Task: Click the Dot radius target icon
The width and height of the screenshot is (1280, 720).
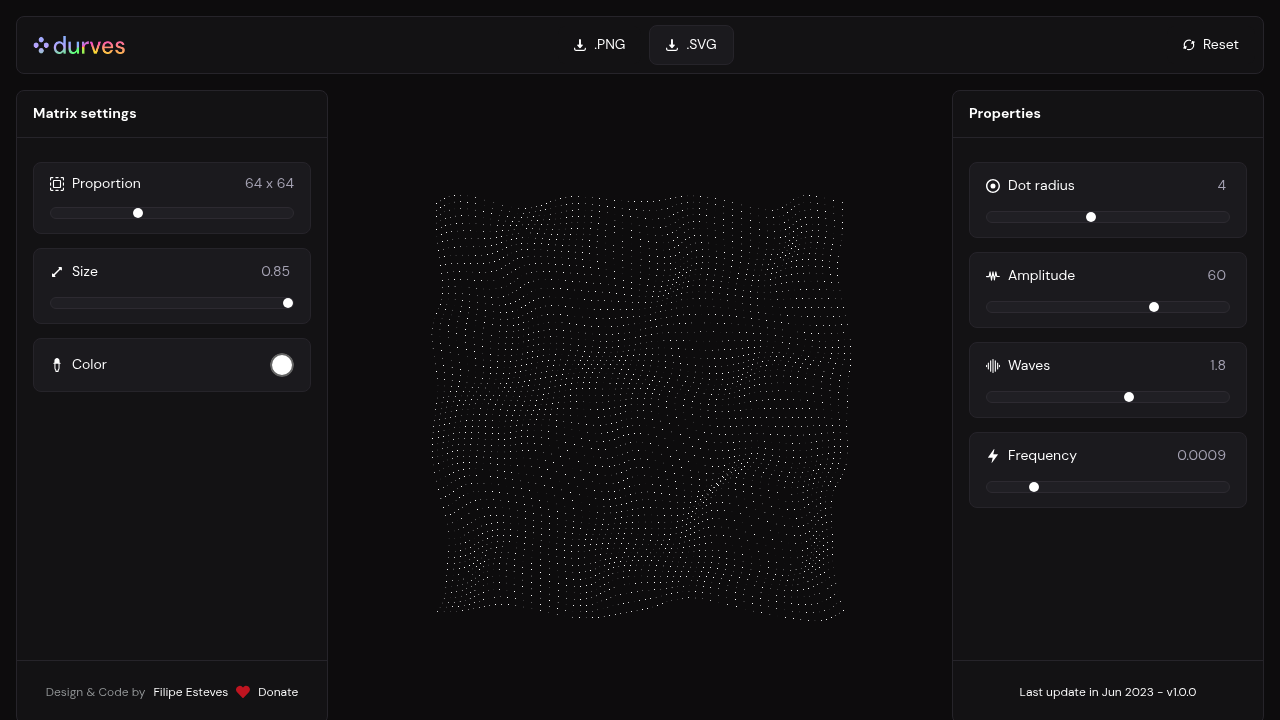Action: (x=993, y=186)
